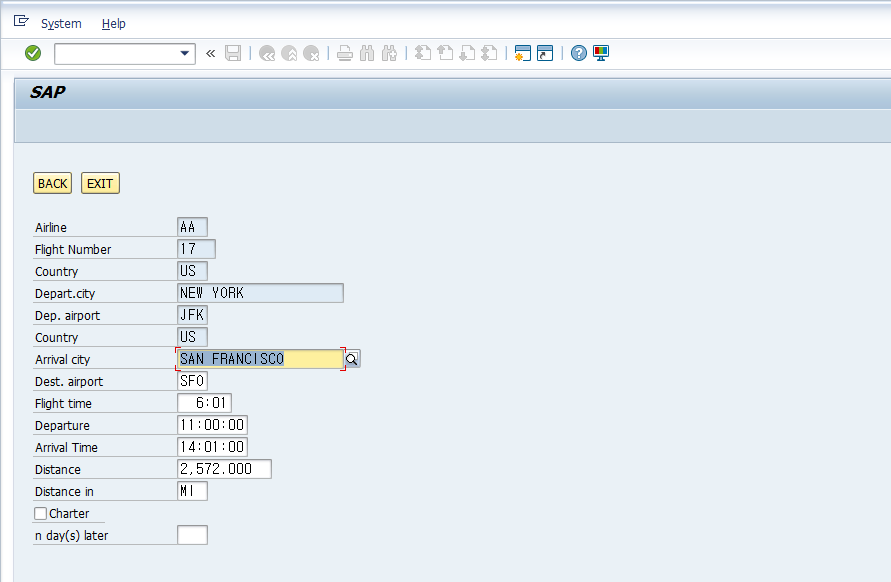This screenshot has width=891, height=582.
Task: Open the Customize Local Layout monitor icon
Action: [601, 53]
